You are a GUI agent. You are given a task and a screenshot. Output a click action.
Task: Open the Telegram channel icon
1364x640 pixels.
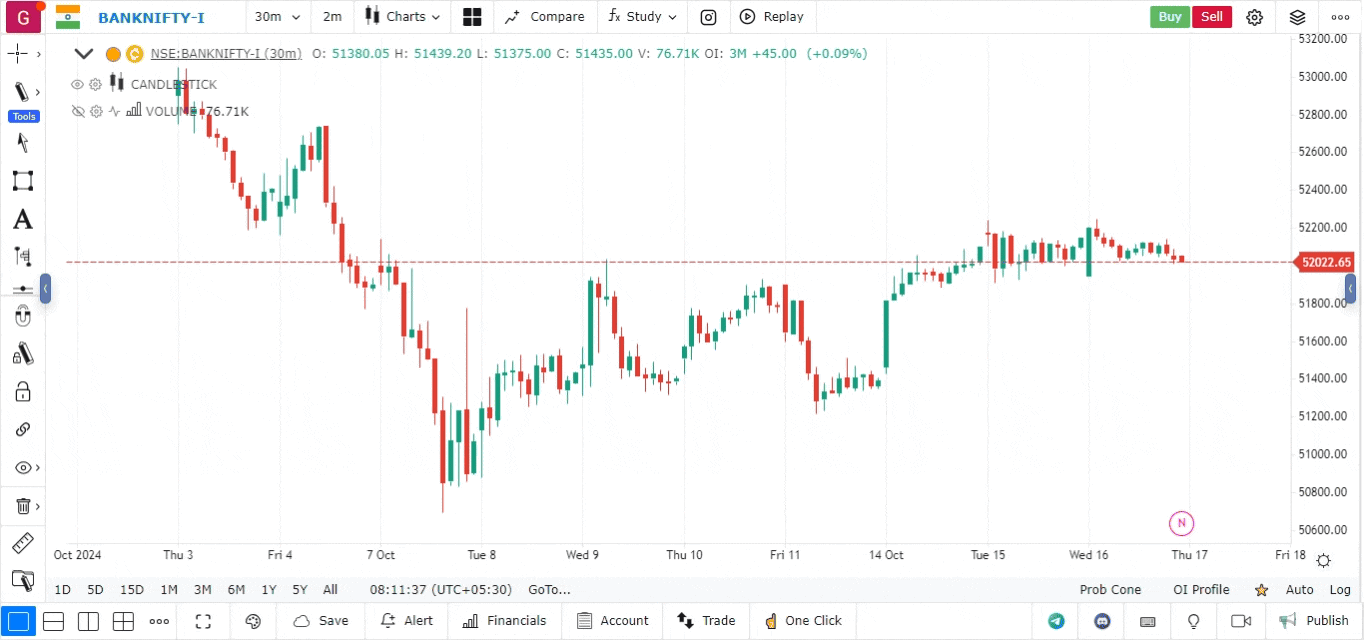tap(1056, 621)
